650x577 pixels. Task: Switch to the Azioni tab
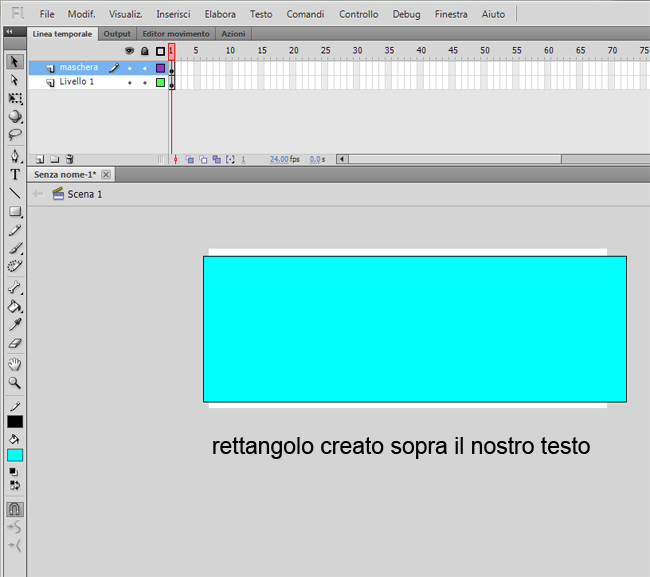(233, 34)
